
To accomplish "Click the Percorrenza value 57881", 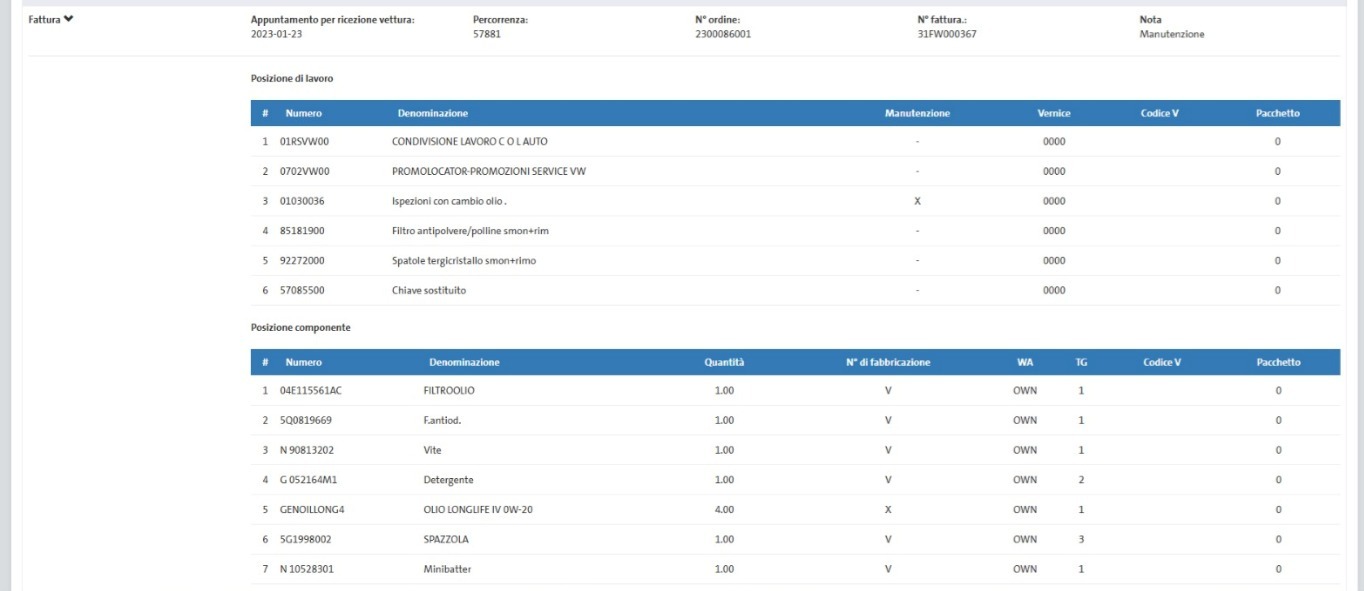I will click(486, 34).
